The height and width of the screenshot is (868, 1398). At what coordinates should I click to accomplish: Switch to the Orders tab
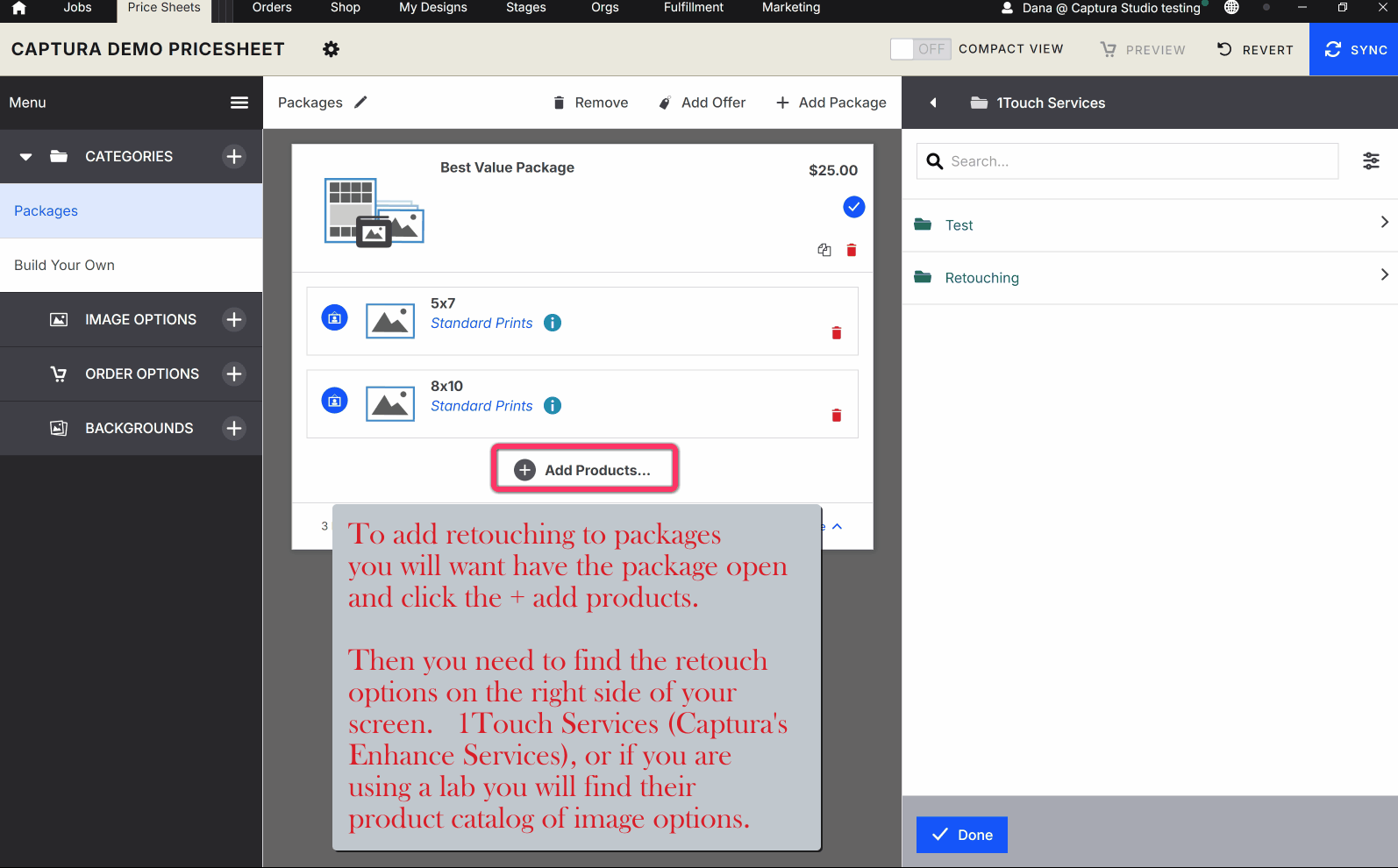coord(272,8)
